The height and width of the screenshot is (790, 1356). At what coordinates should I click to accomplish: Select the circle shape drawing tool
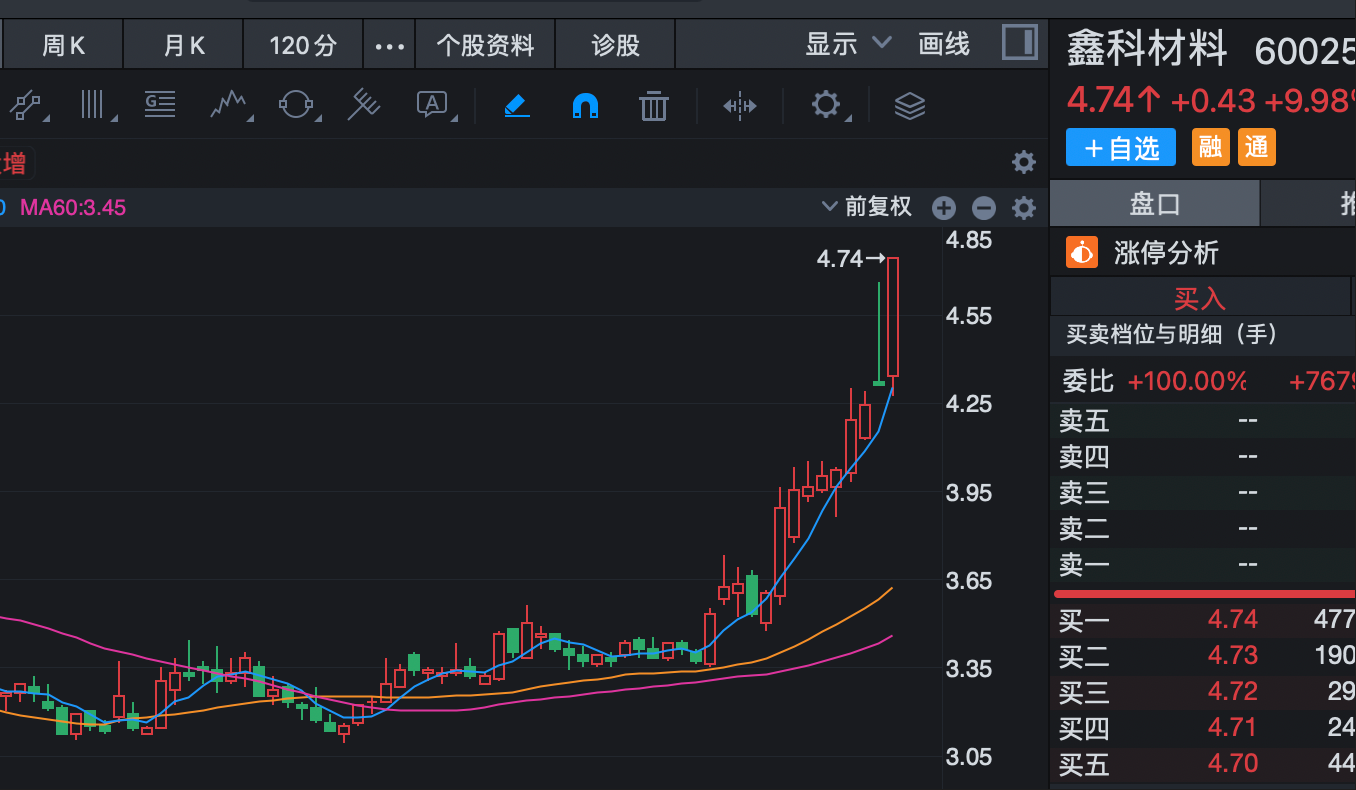296,104
